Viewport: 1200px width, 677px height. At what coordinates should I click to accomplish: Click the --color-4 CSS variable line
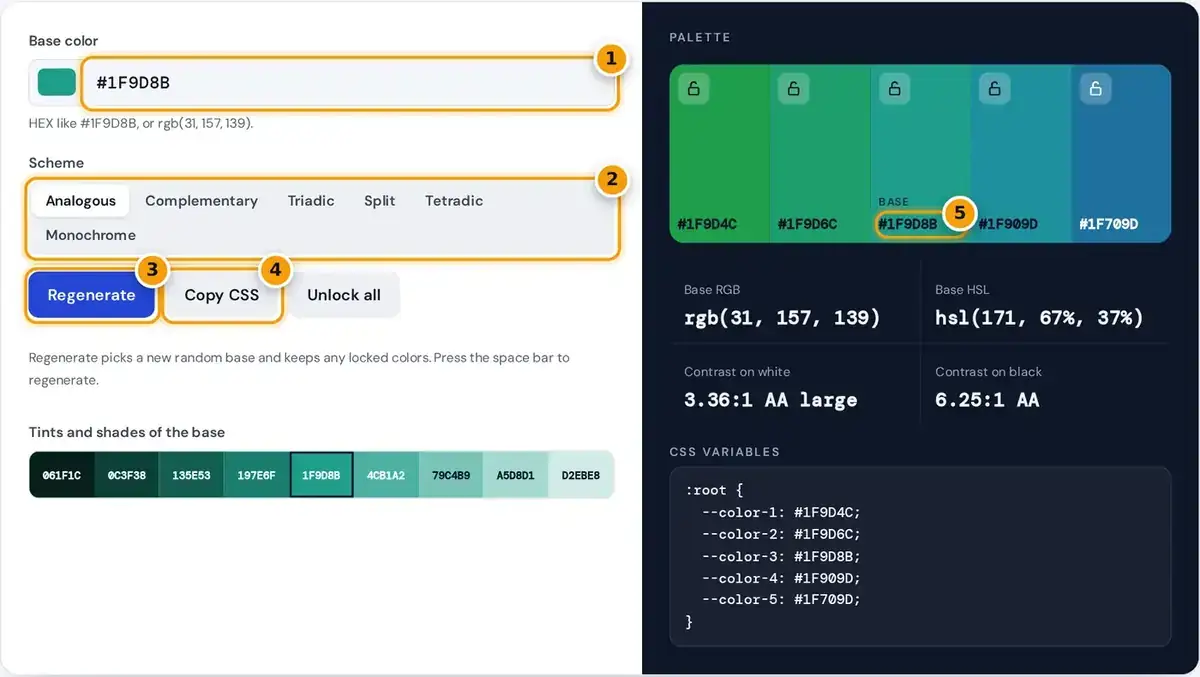pos(781,578)
